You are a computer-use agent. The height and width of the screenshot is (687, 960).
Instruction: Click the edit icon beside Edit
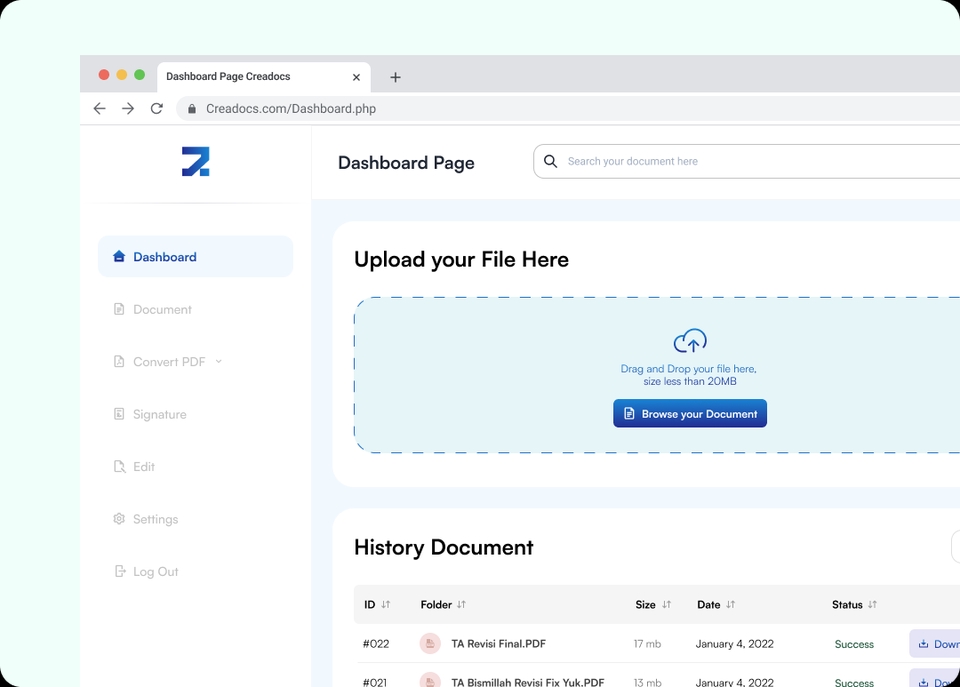coord(119,467)
